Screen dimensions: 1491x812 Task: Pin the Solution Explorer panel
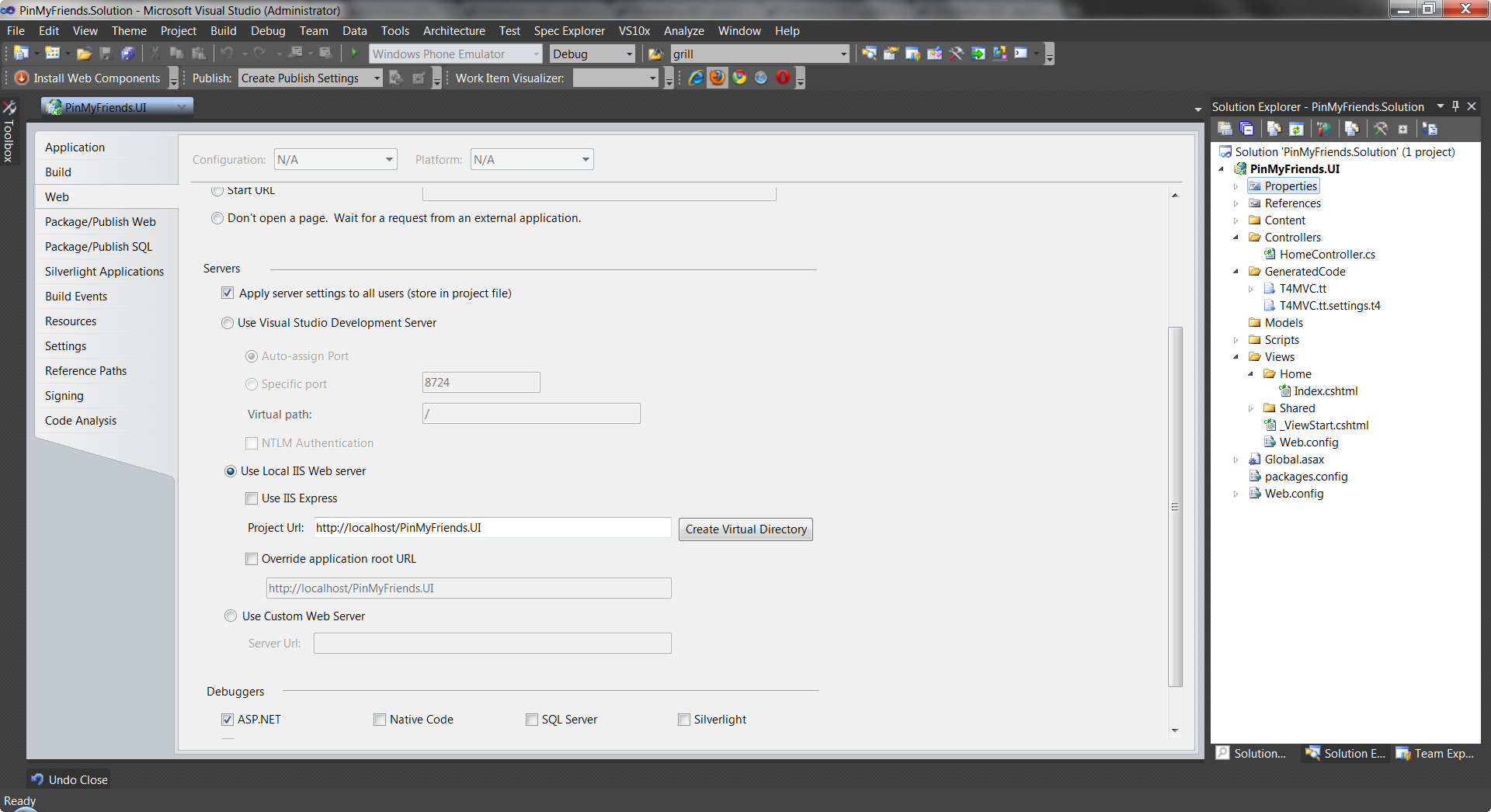click(x=1456, y=106)
